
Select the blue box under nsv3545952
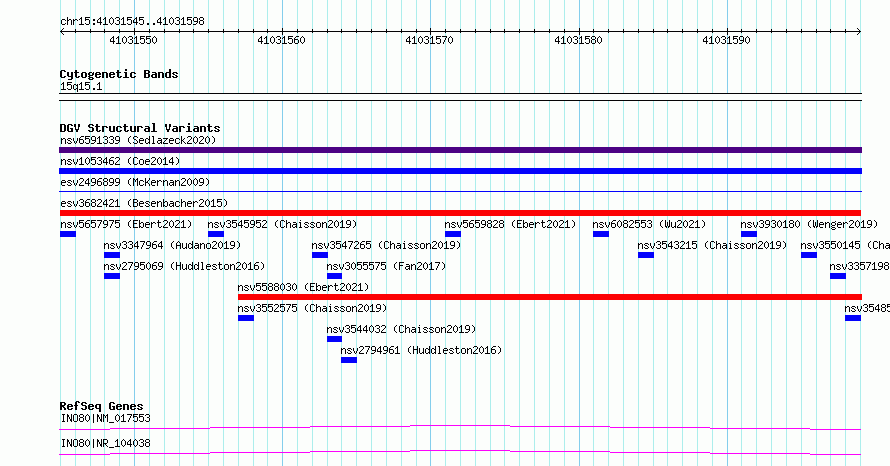point(216,234)
